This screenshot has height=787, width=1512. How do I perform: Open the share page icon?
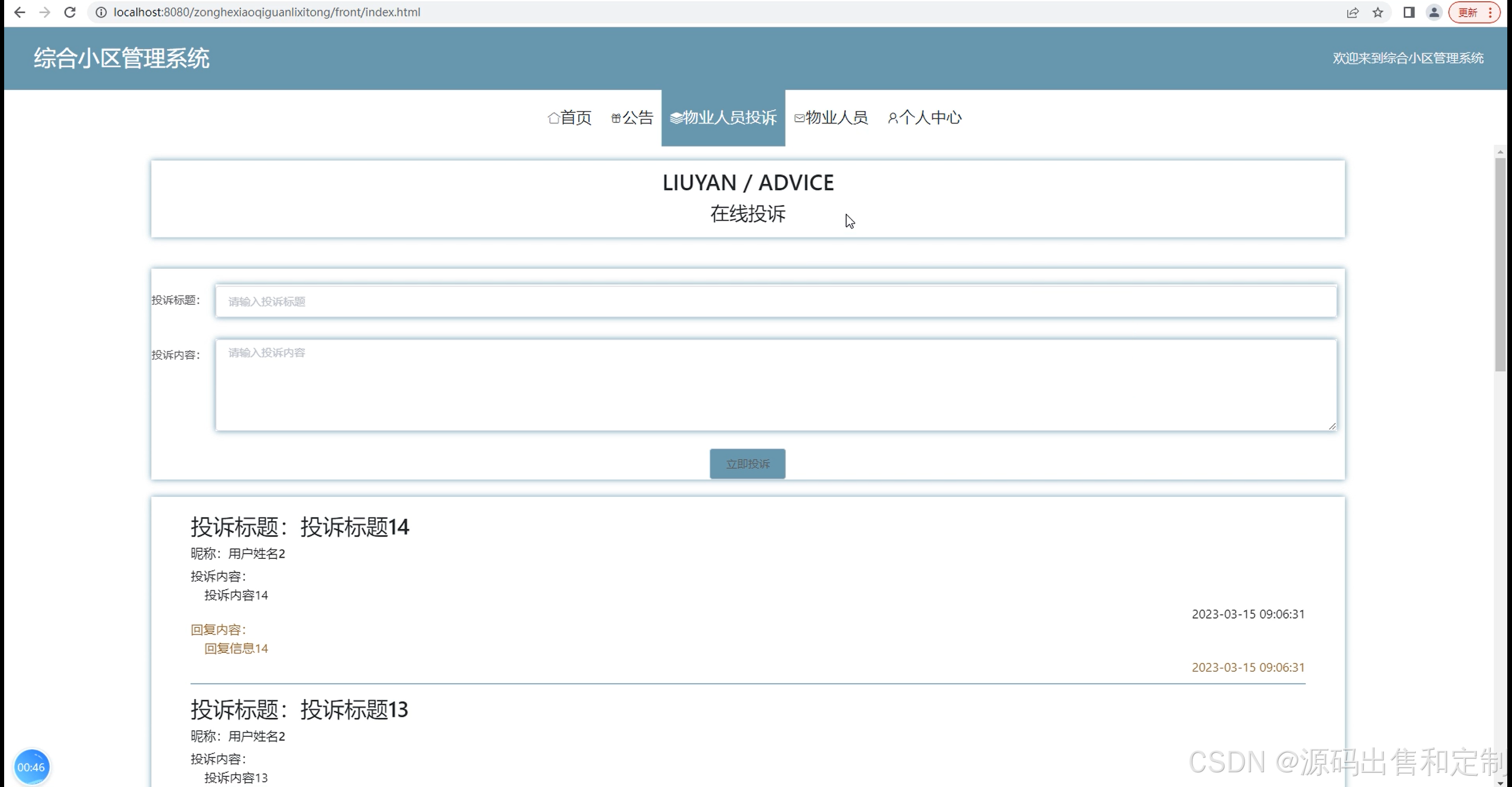click(1353, 12)
